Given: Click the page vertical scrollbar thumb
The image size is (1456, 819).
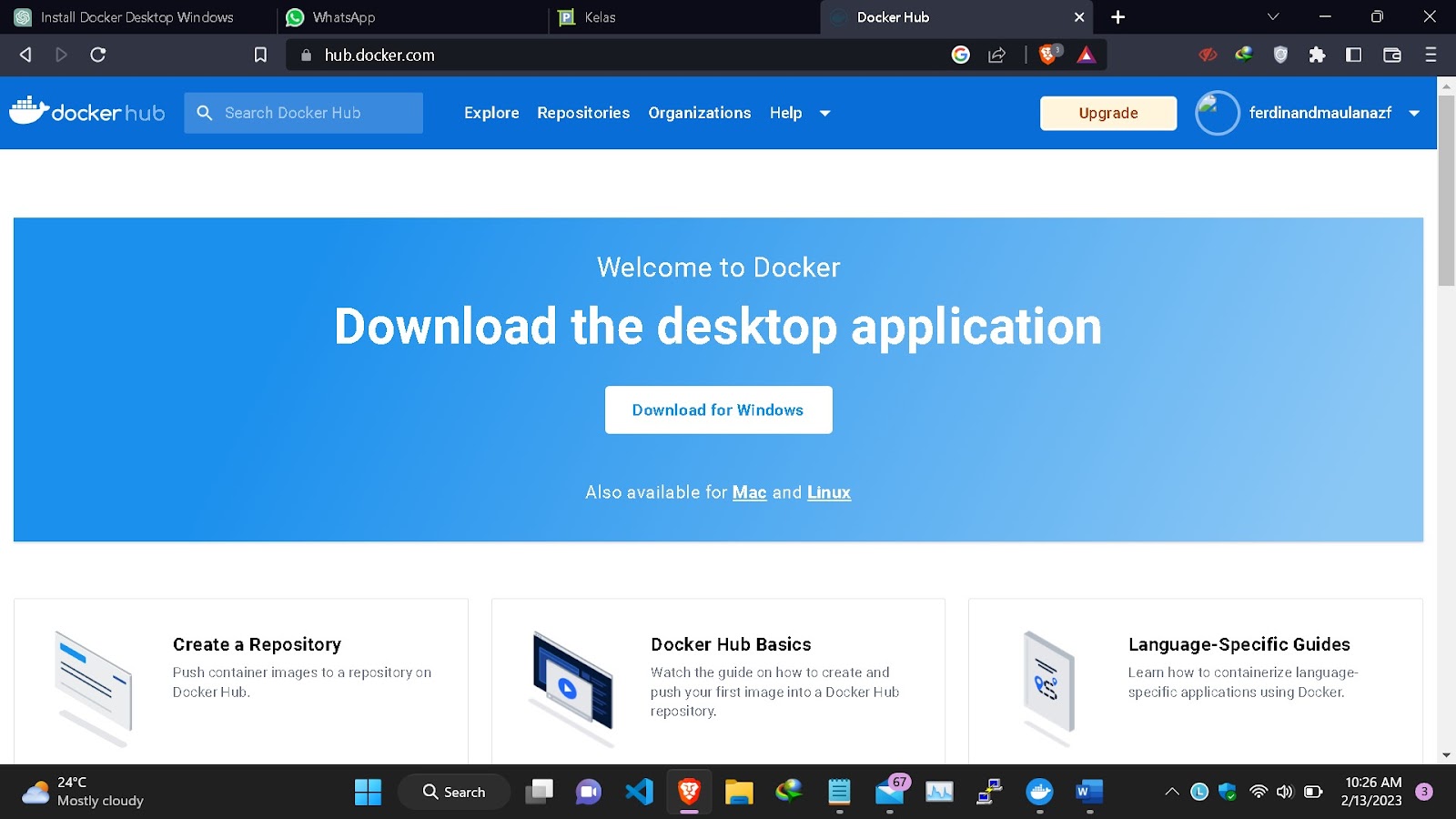Looking at the screenshot, I should pos(1446,190).
